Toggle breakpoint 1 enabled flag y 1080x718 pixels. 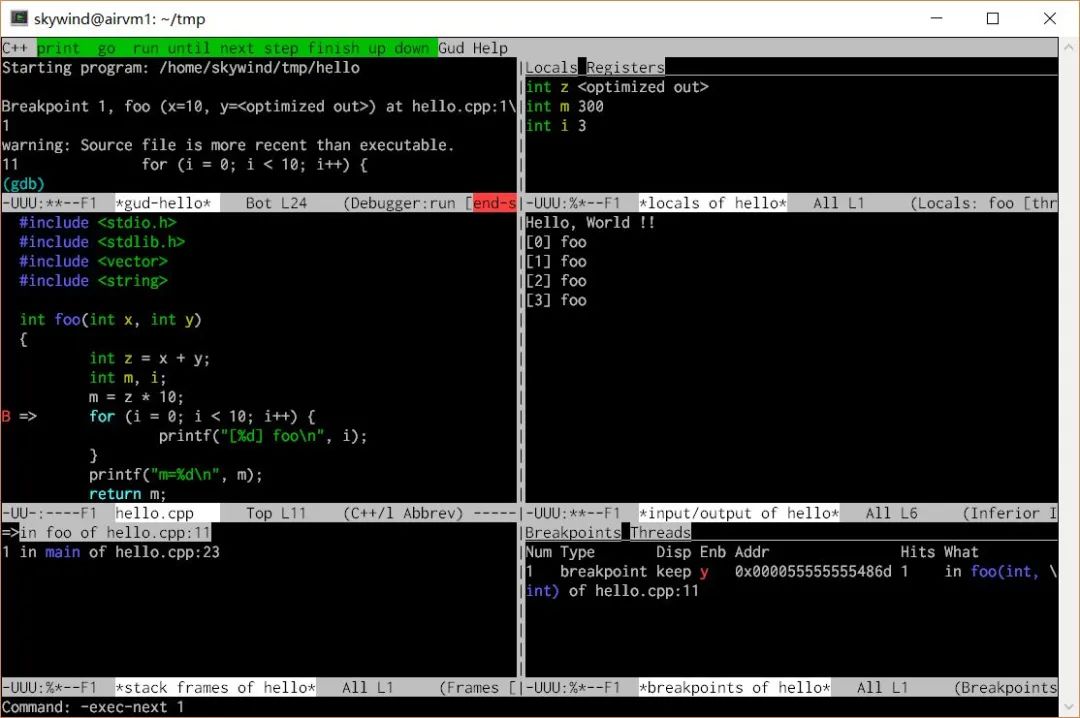point(704,571)
